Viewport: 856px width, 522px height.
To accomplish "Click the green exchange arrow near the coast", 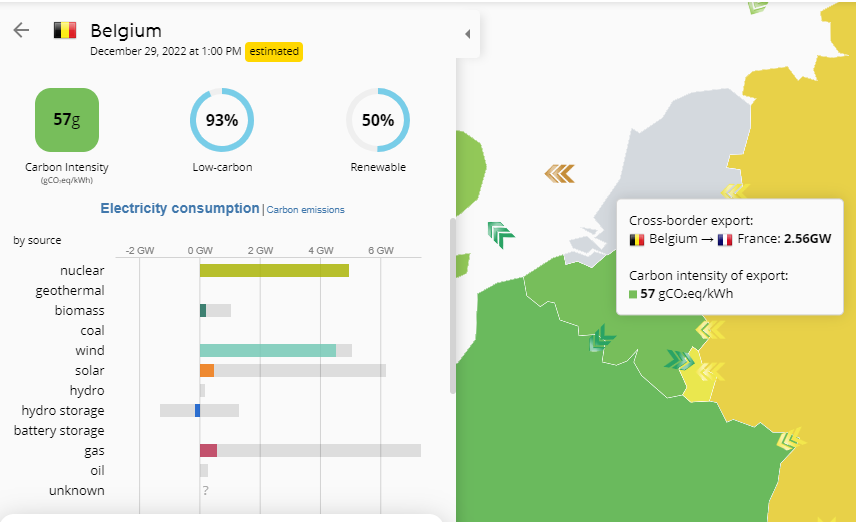I will click(x=501, y=235).
